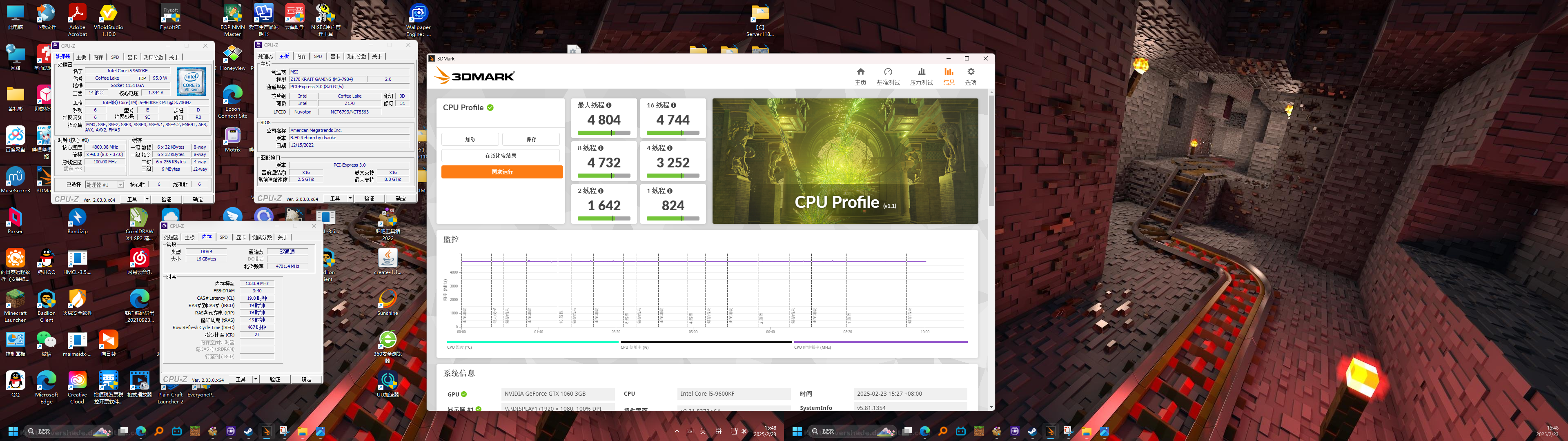This screenshot has width=1568, height=441.
Task: Expand the system tray hidden icons chevron
Action: (677, 431)
